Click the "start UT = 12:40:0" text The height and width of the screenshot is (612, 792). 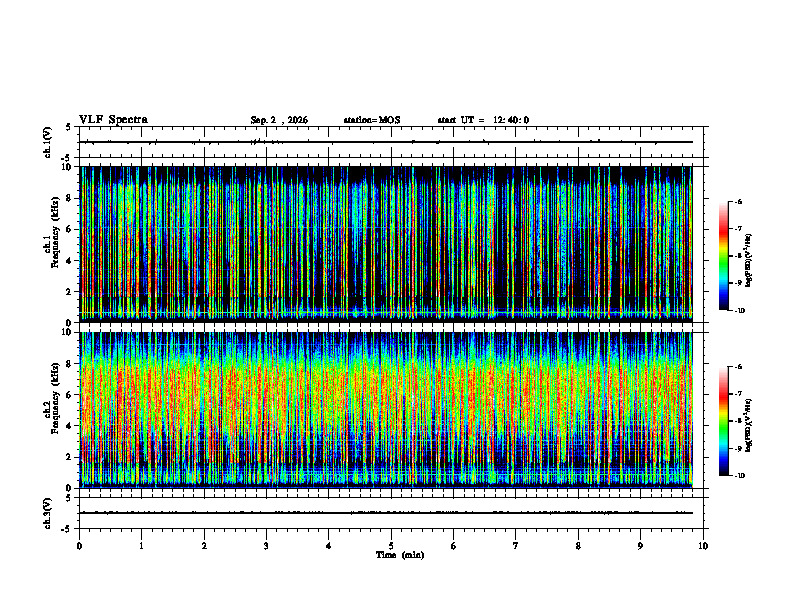(483, 120)
